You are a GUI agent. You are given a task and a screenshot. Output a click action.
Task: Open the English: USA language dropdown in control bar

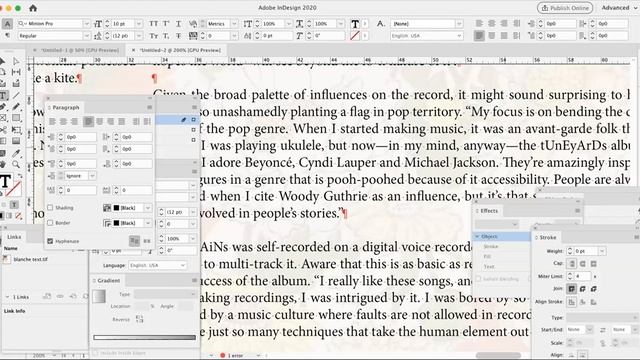pyautogui.click(x=459, y=36)
